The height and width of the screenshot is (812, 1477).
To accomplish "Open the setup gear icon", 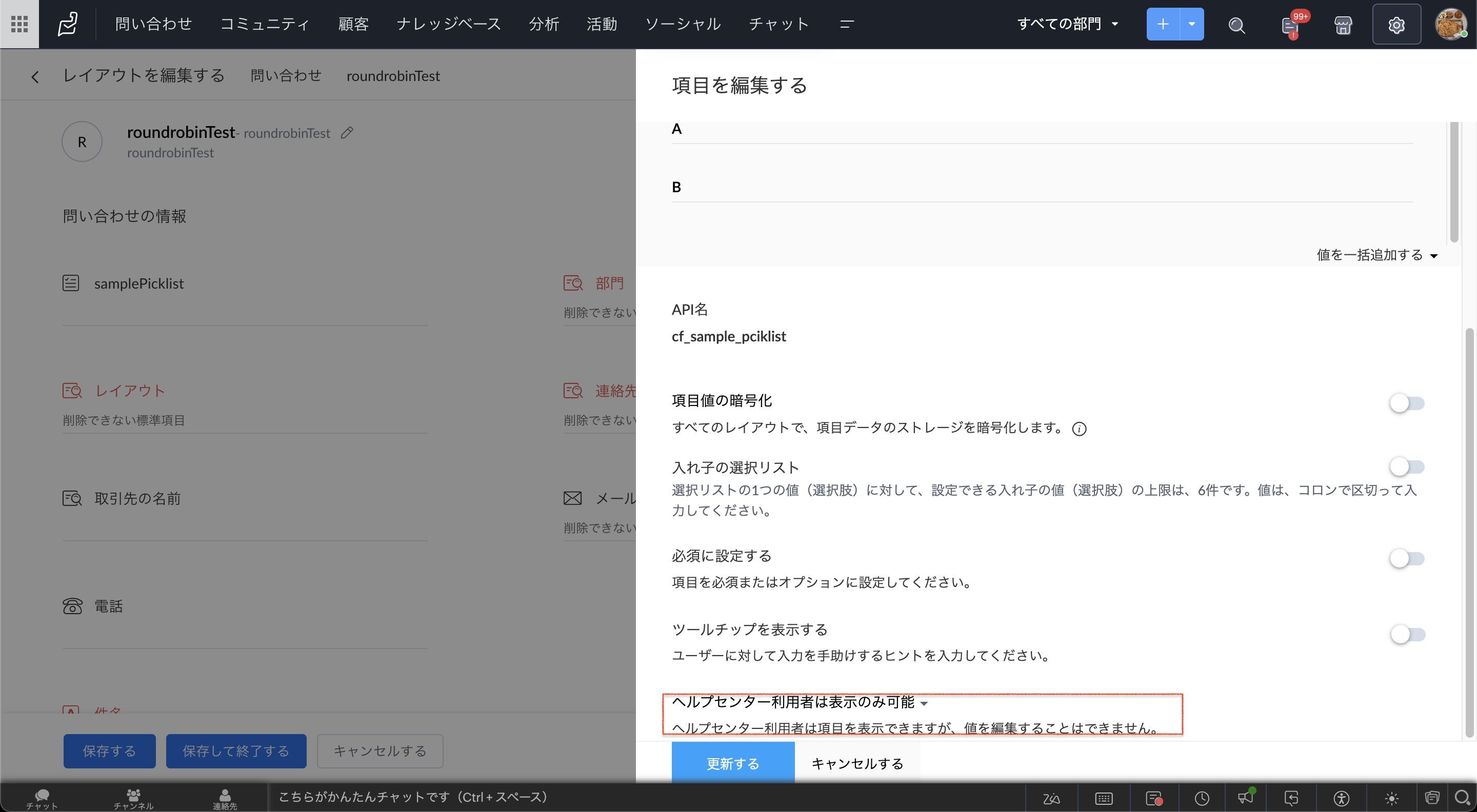I will (1396, 25).
